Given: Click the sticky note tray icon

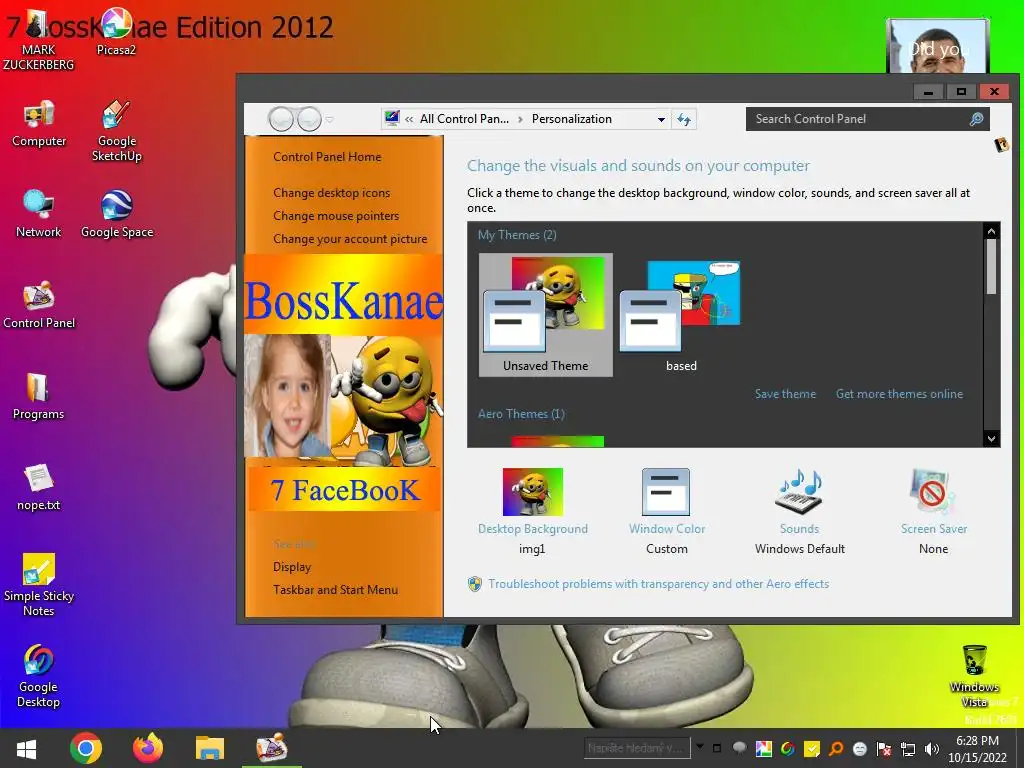Looking at the screenshot, I should coord(812,749).
